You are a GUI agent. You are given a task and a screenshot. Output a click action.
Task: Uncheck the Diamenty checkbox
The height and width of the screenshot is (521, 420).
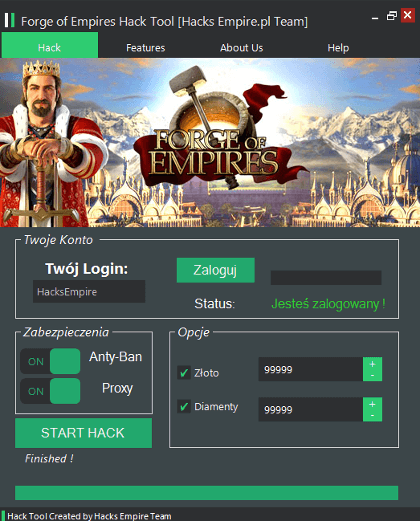pos(184,406)
